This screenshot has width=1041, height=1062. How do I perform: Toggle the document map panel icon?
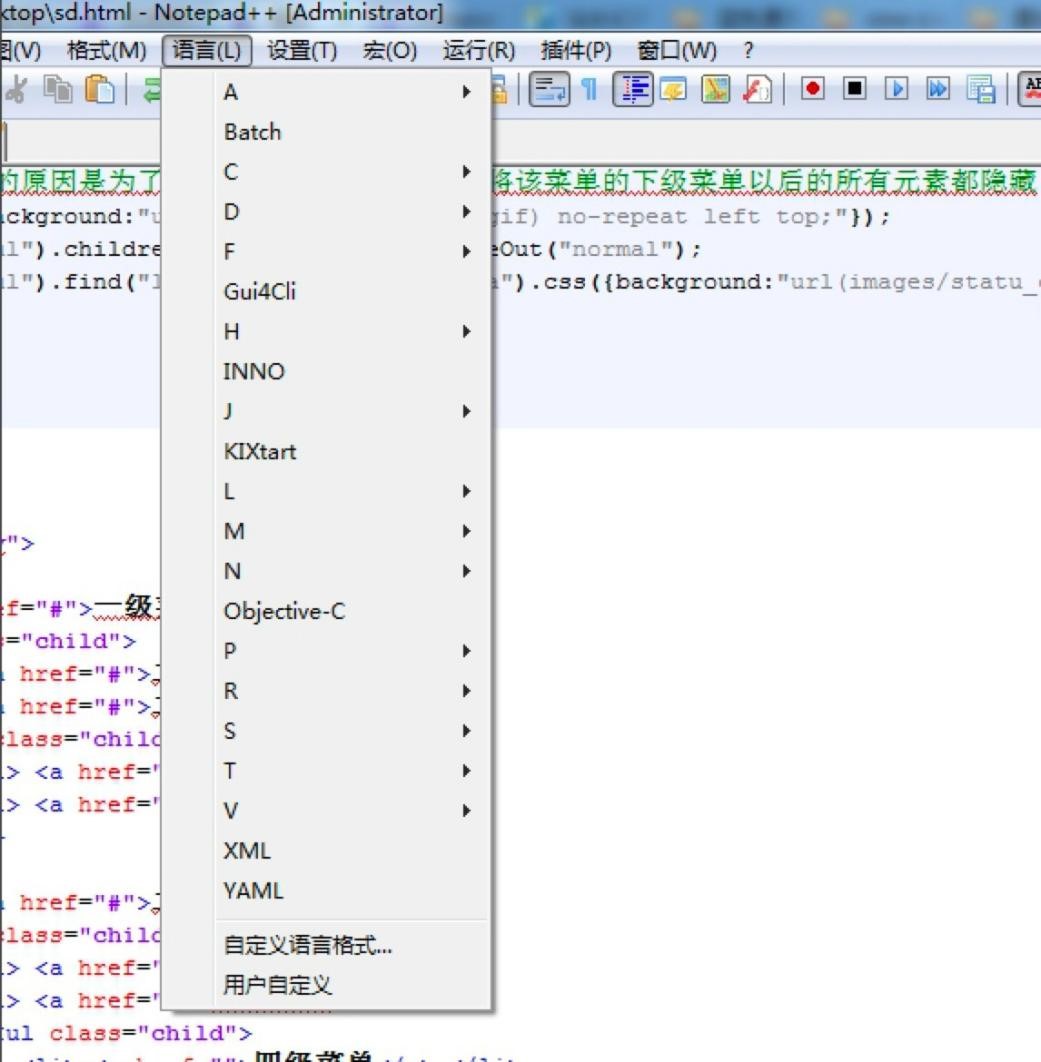coord(672,90)
